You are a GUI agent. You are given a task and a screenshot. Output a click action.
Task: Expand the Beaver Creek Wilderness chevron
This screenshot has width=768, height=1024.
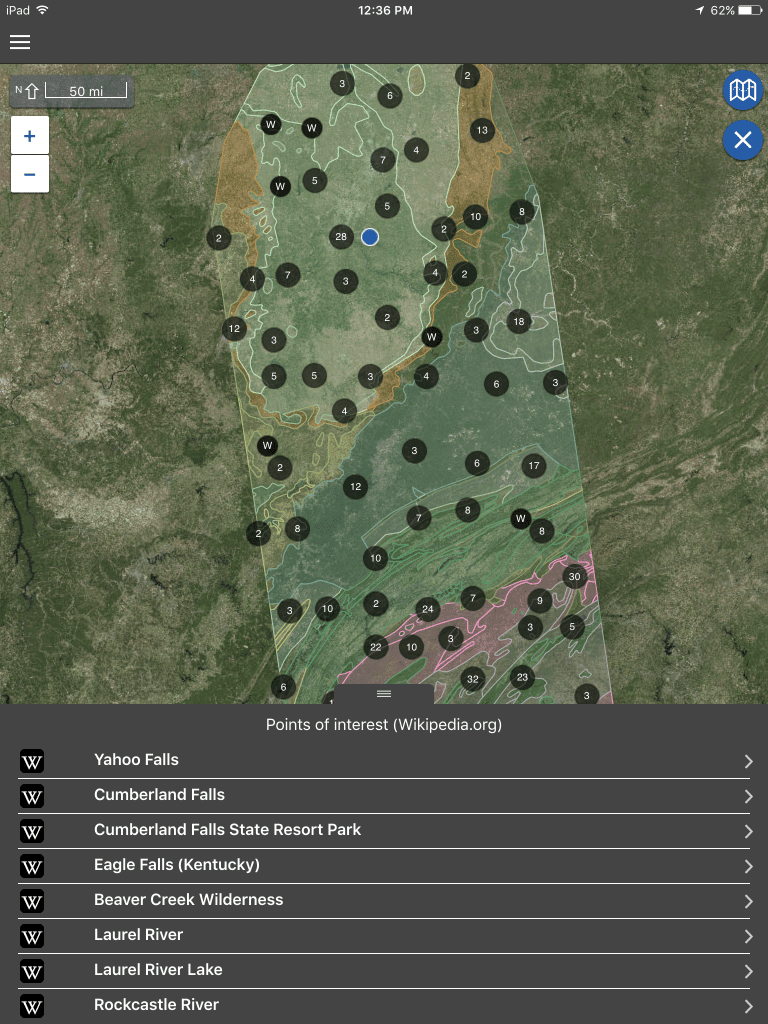[748, 901]
